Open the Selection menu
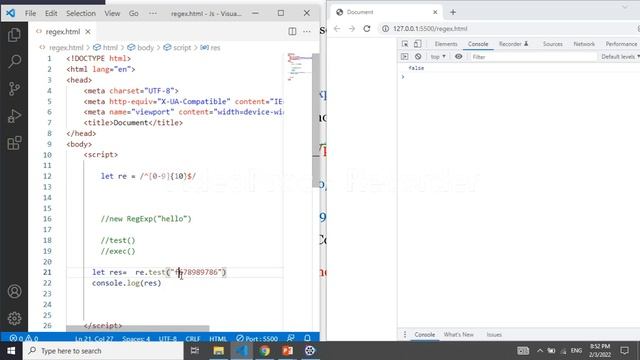Viewport: 640px width, 360px height. (81, 13)
